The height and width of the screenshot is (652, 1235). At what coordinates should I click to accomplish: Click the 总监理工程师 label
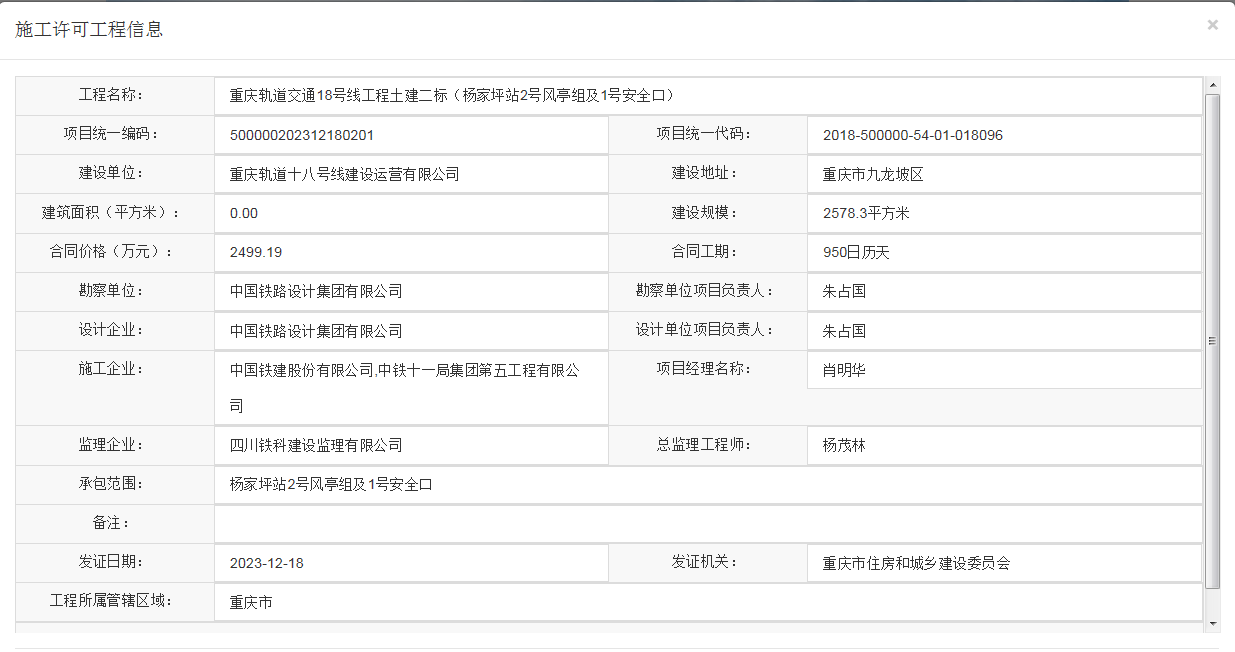(x=704, y=444)
